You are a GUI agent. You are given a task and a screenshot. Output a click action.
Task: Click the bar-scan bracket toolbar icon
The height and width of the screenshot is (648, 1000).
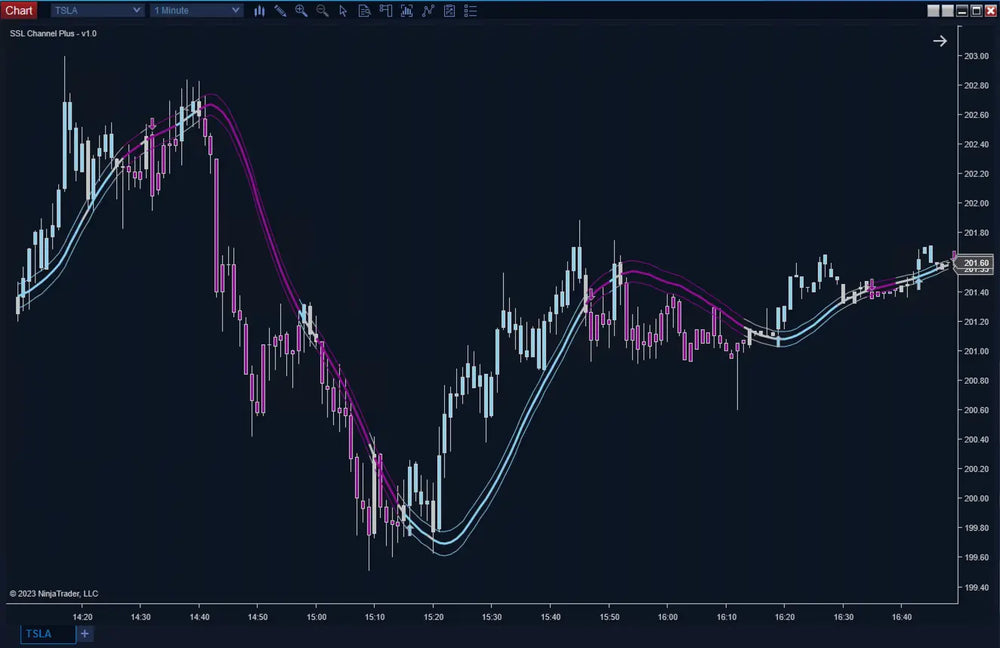(x=406, y=10)
